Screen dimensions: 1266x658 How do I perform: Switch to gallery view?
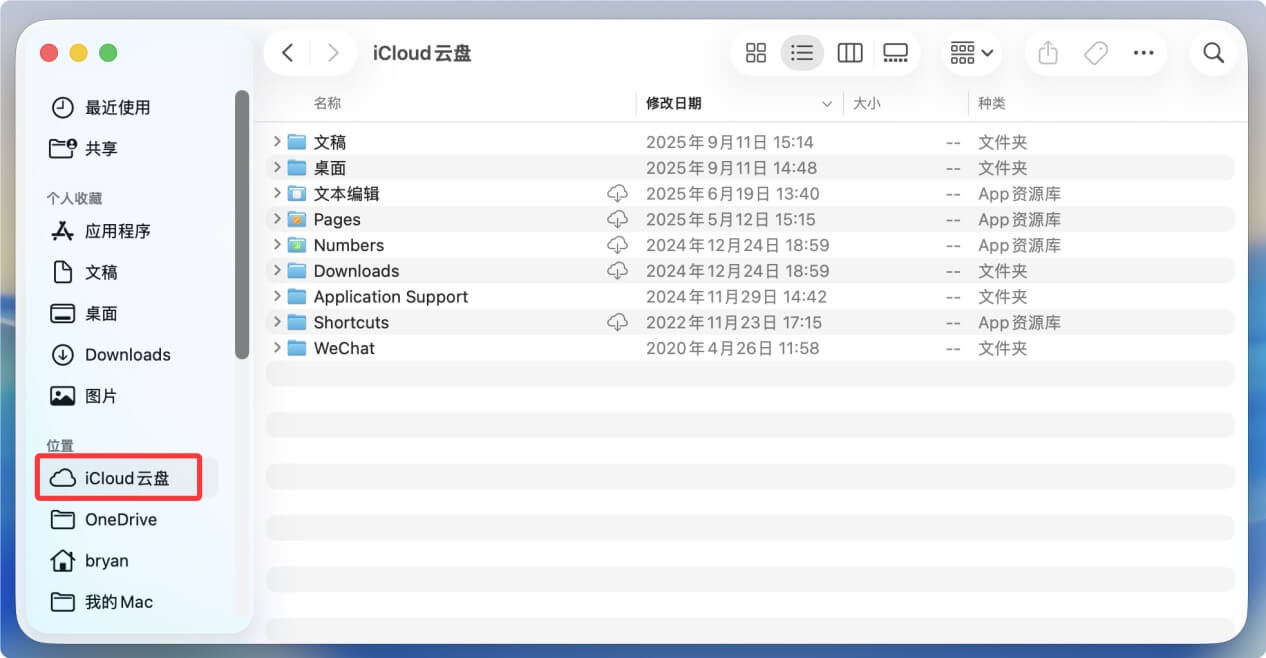[x=895, y=52]
